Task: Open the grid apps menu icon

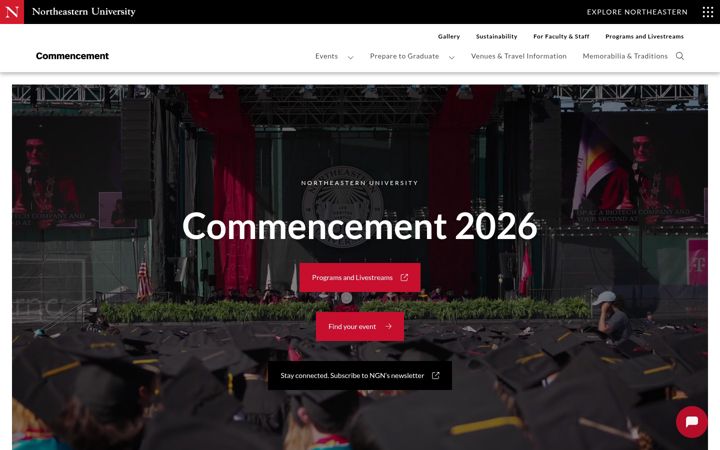Action: point(708,12)
